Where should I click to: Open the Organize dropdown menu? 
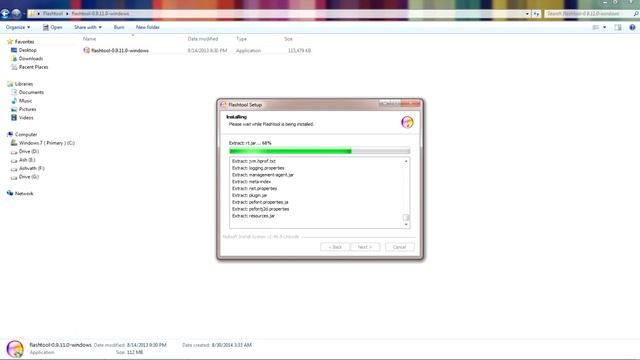pyautogui.click(x=18, y=27)
